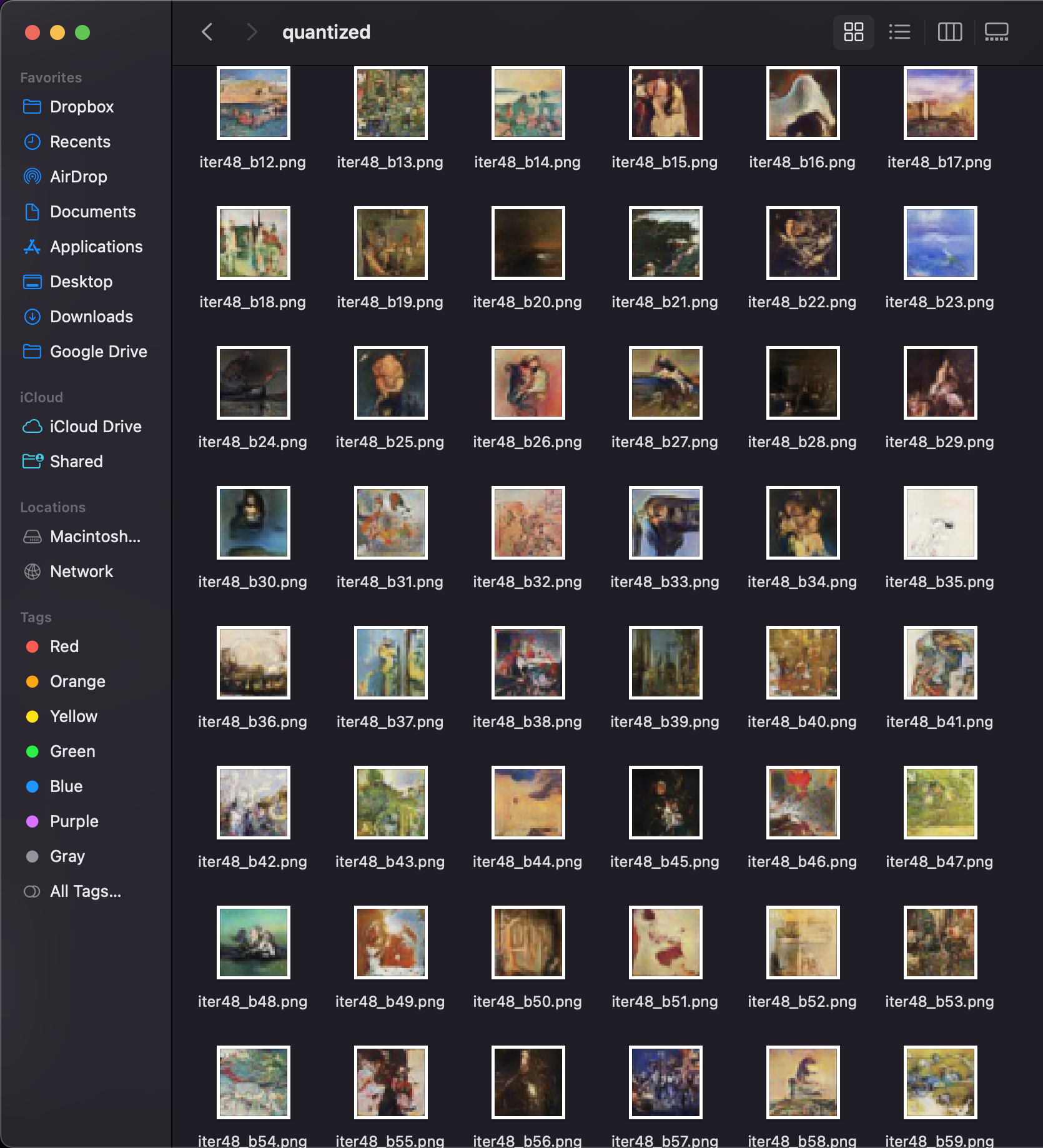Screen dimensions: 1043x1148
Task: Select thumbnail of iter48_b26.png
Action: (528, 383)
